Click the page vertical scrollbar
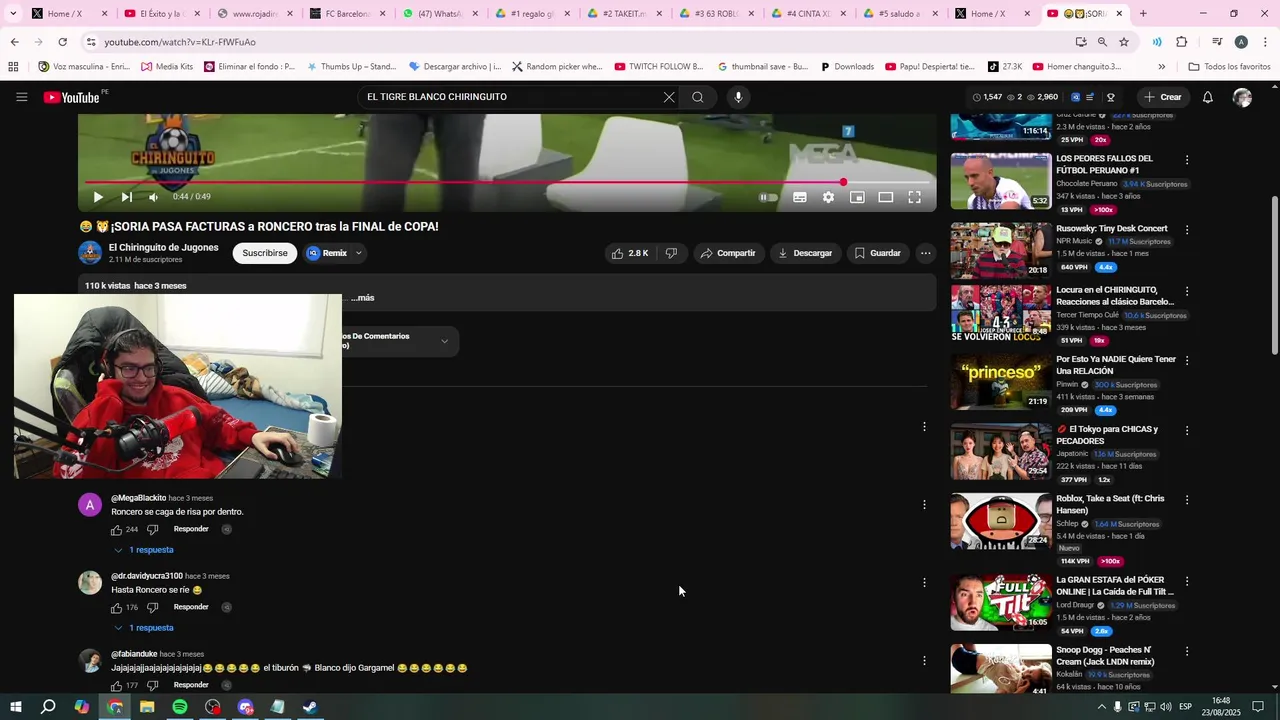The image size is (1280, 720). (1274, 275)
